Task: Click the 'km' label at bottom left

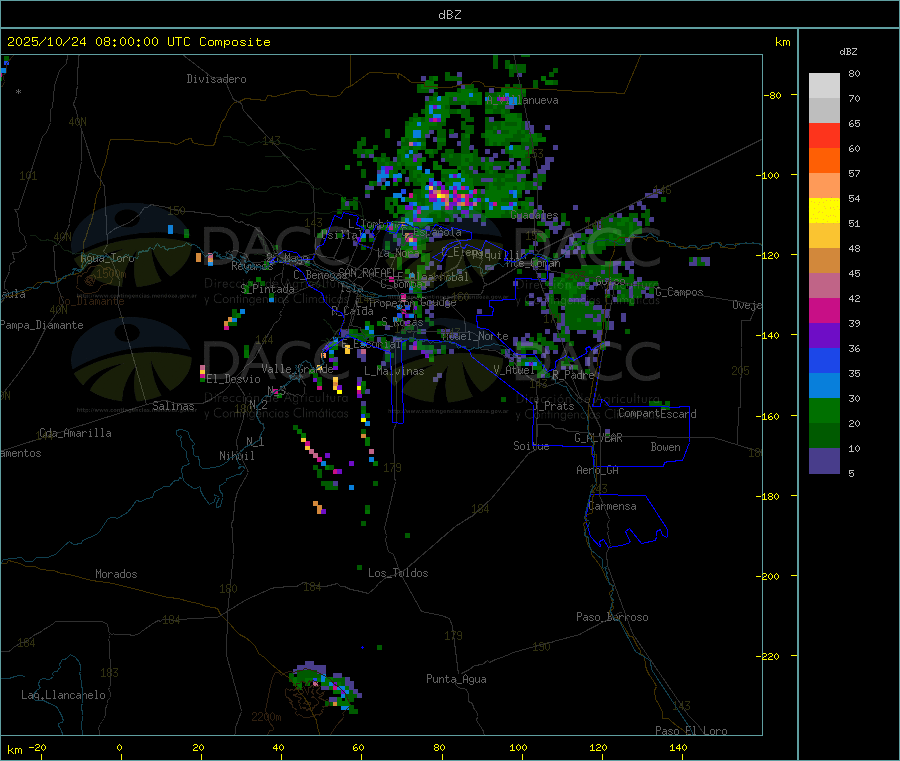Action: click(14, 750)
